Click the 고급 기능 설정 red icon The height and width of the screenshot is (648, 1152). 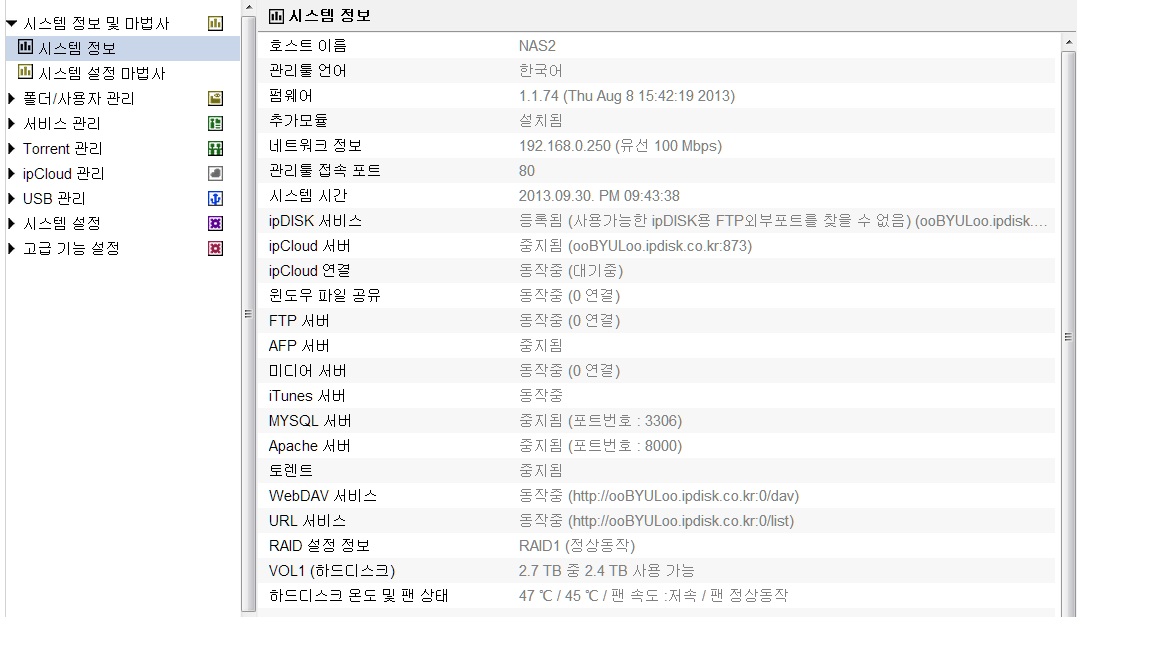[x=215, y=248]
